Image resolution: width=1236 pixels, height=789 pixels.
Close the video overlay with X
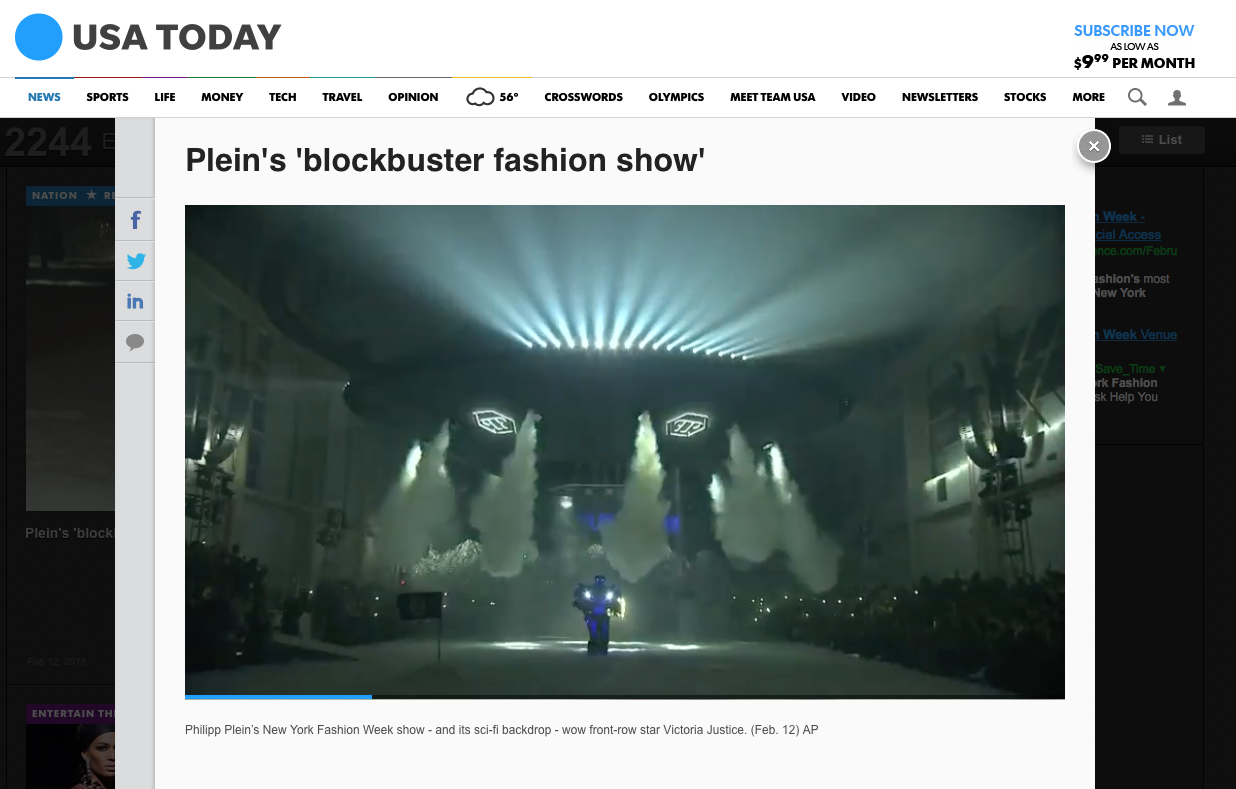(1094, 146)
